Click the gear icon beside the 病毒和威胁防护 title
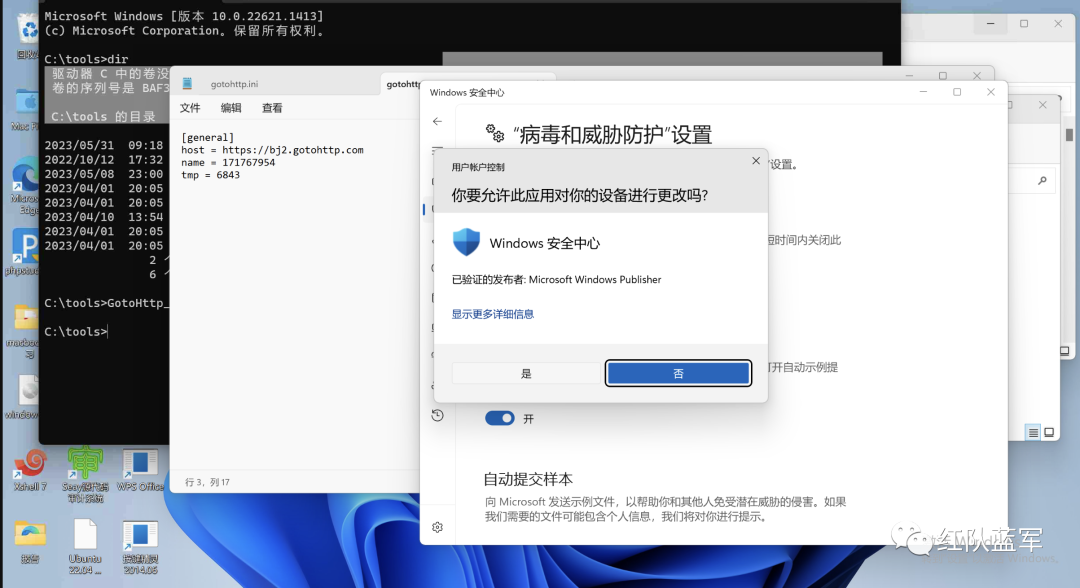Viewport: 1080px width, 588px height. pyautogui.click(x=495, y=133)
